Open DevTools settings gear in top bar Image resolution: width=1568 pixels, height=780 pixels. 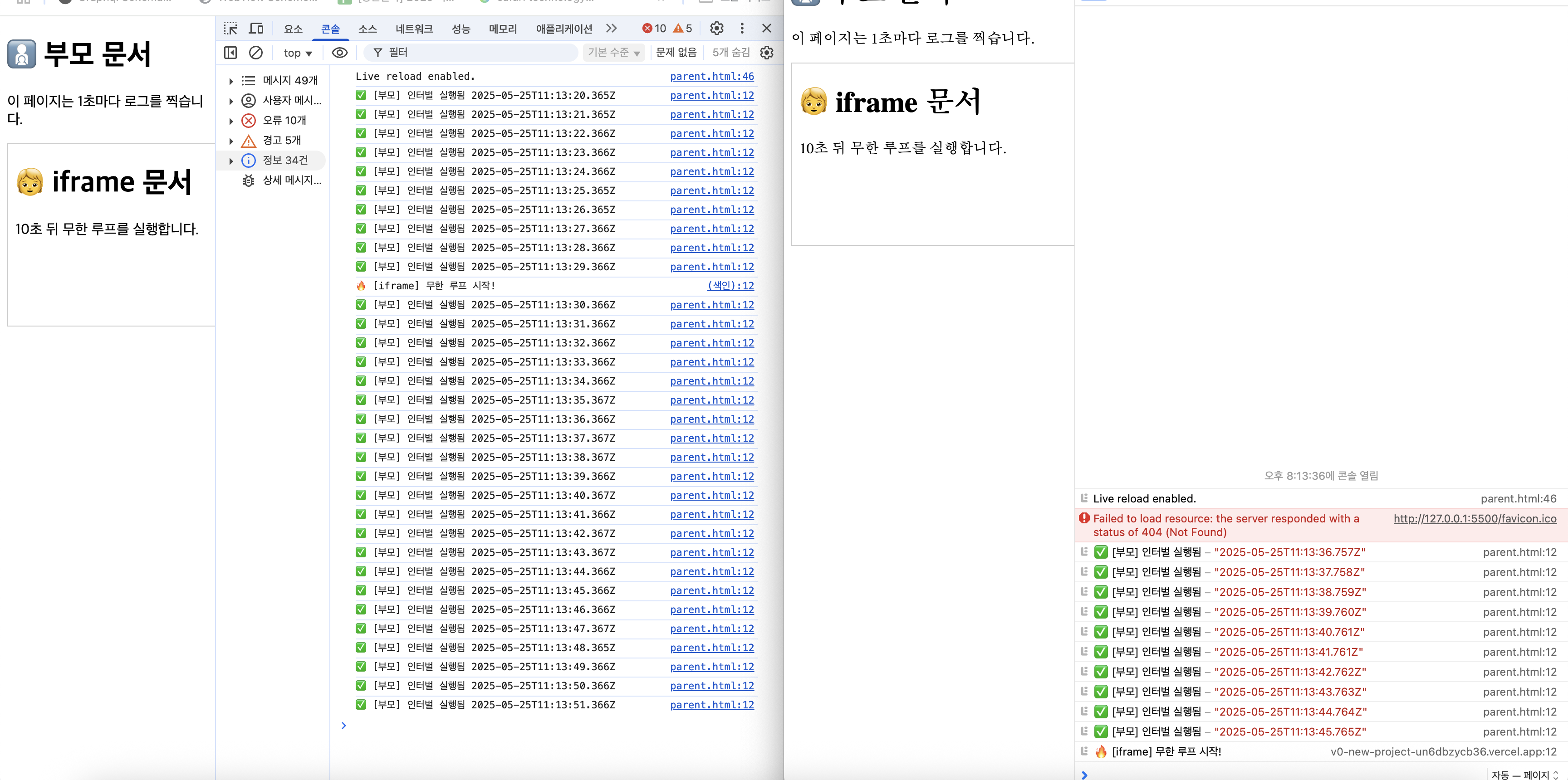pyautogui.click(x=716, y=29)
